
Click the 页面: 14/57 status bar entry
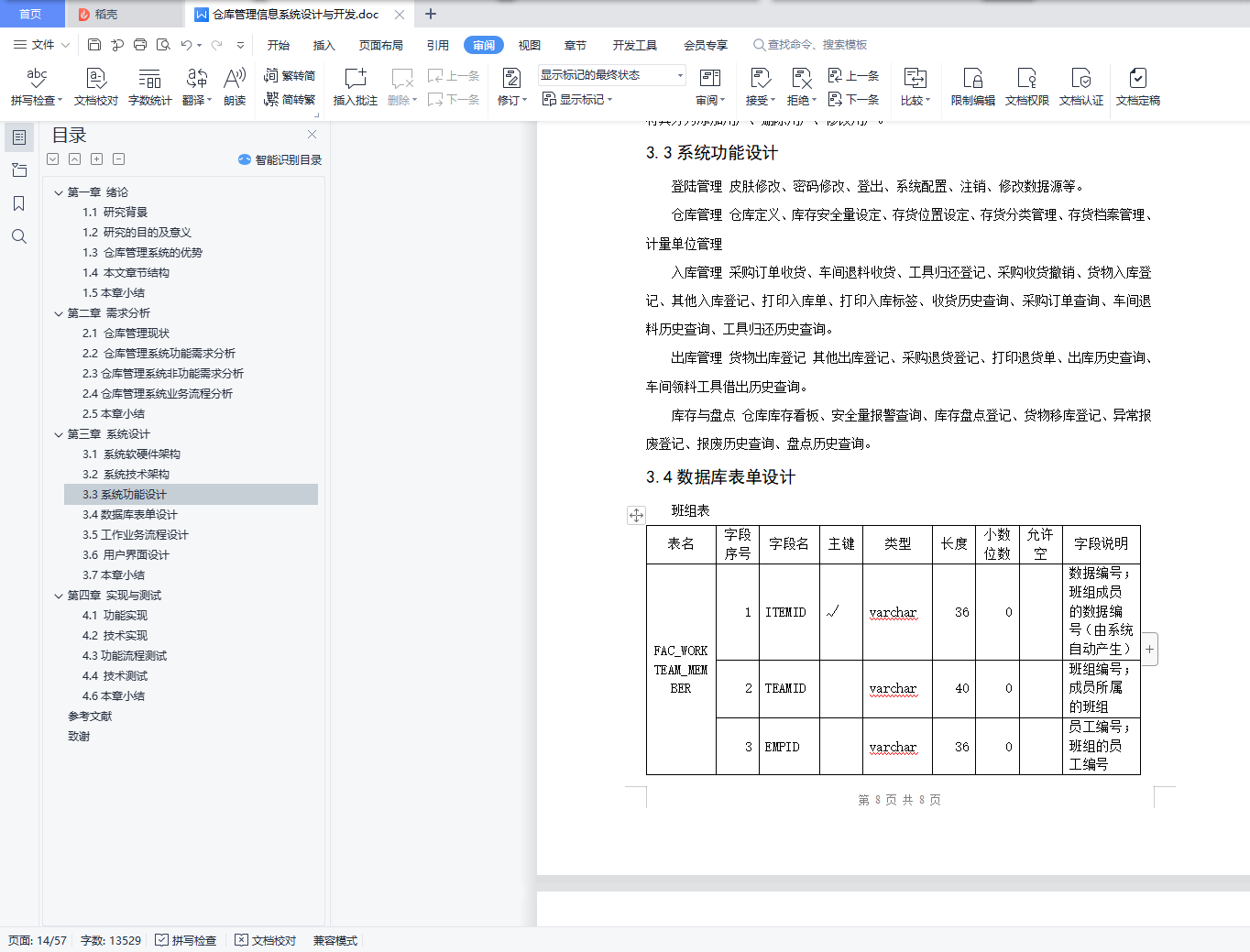(38, 940)
